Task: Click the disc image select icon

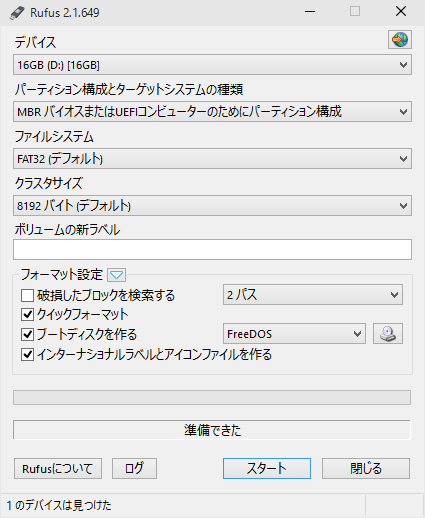Action: pyautogui.click(x=388, y=334)
